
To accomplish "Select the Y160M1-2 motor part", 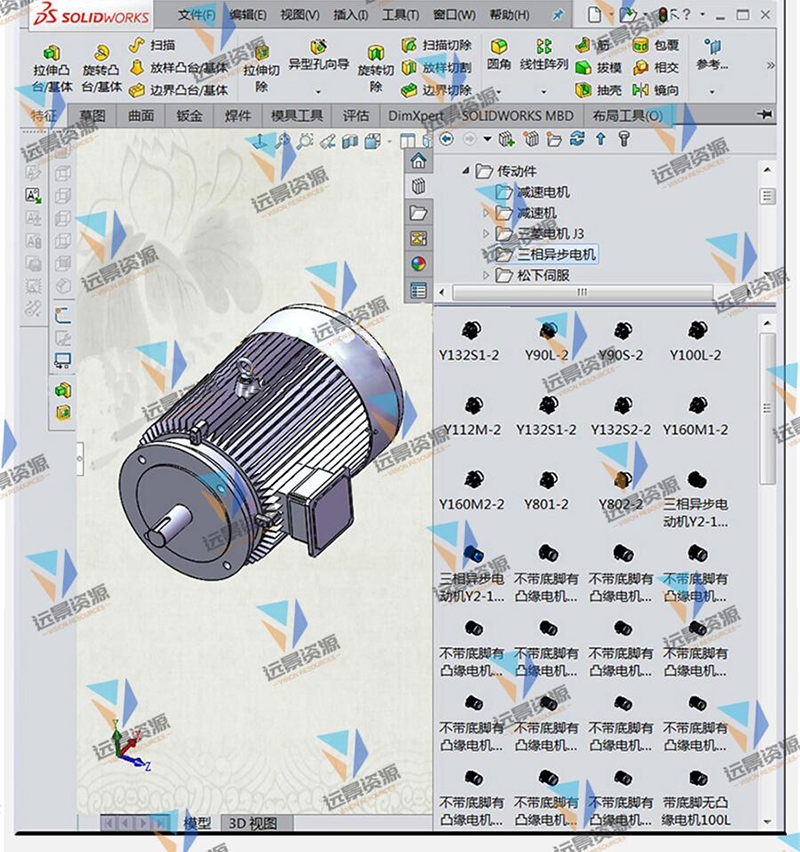I will [696, 416].
